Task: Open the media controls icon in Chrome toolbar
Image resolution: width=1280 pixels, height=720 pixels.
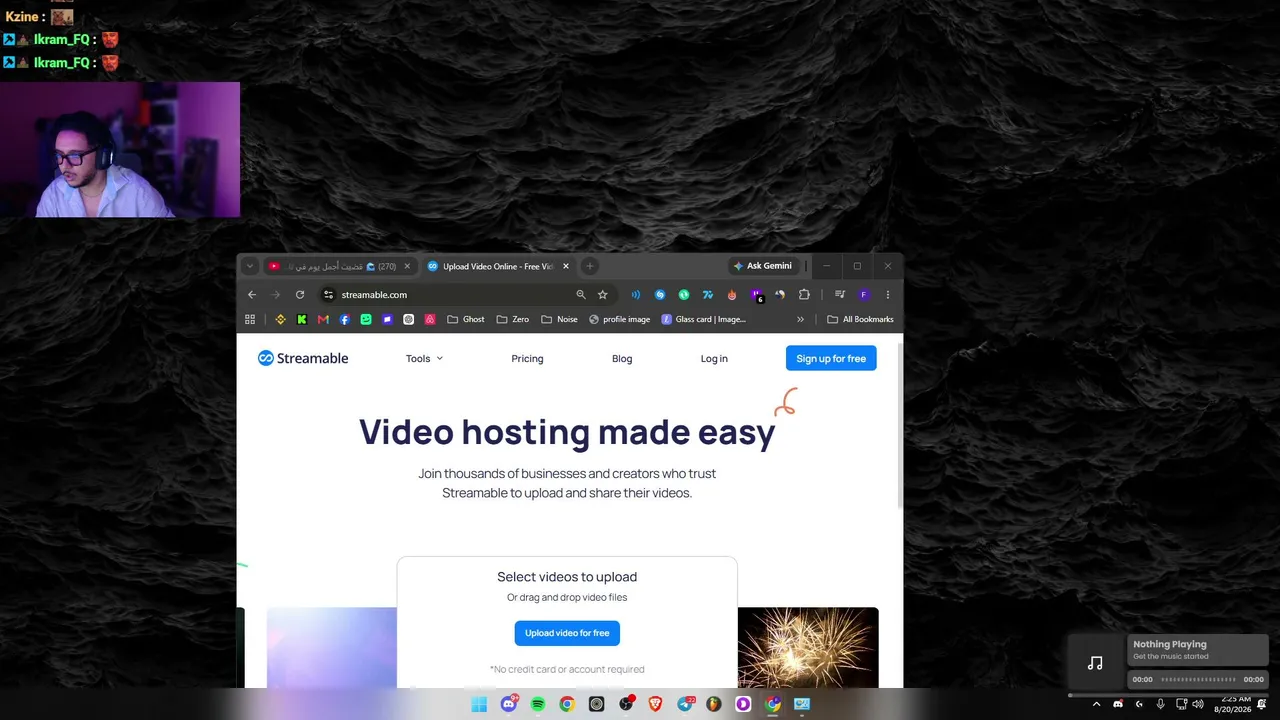Action: [x=840, y=295]
